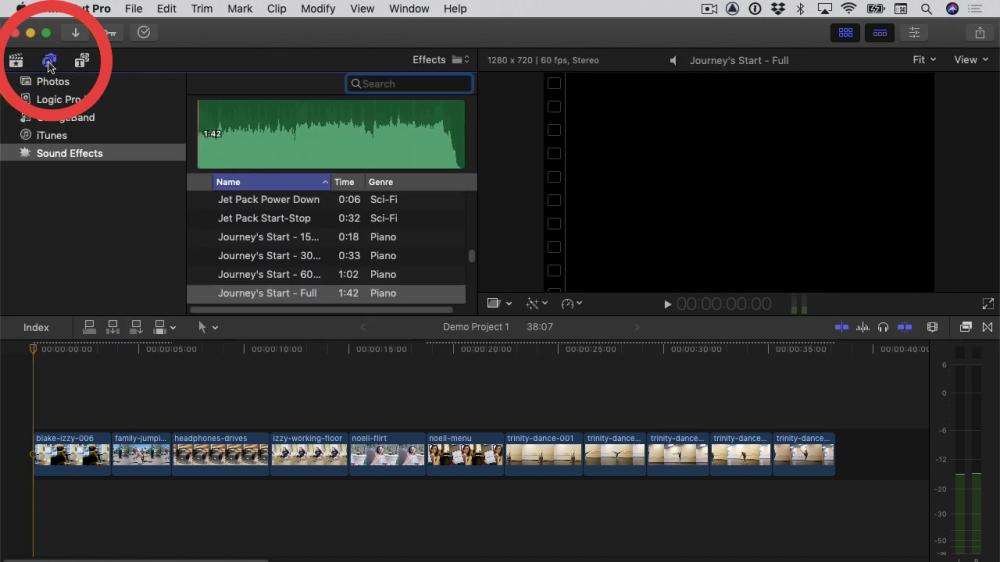
Task: Click Connect clip to primary storyline
Action: 89,327
